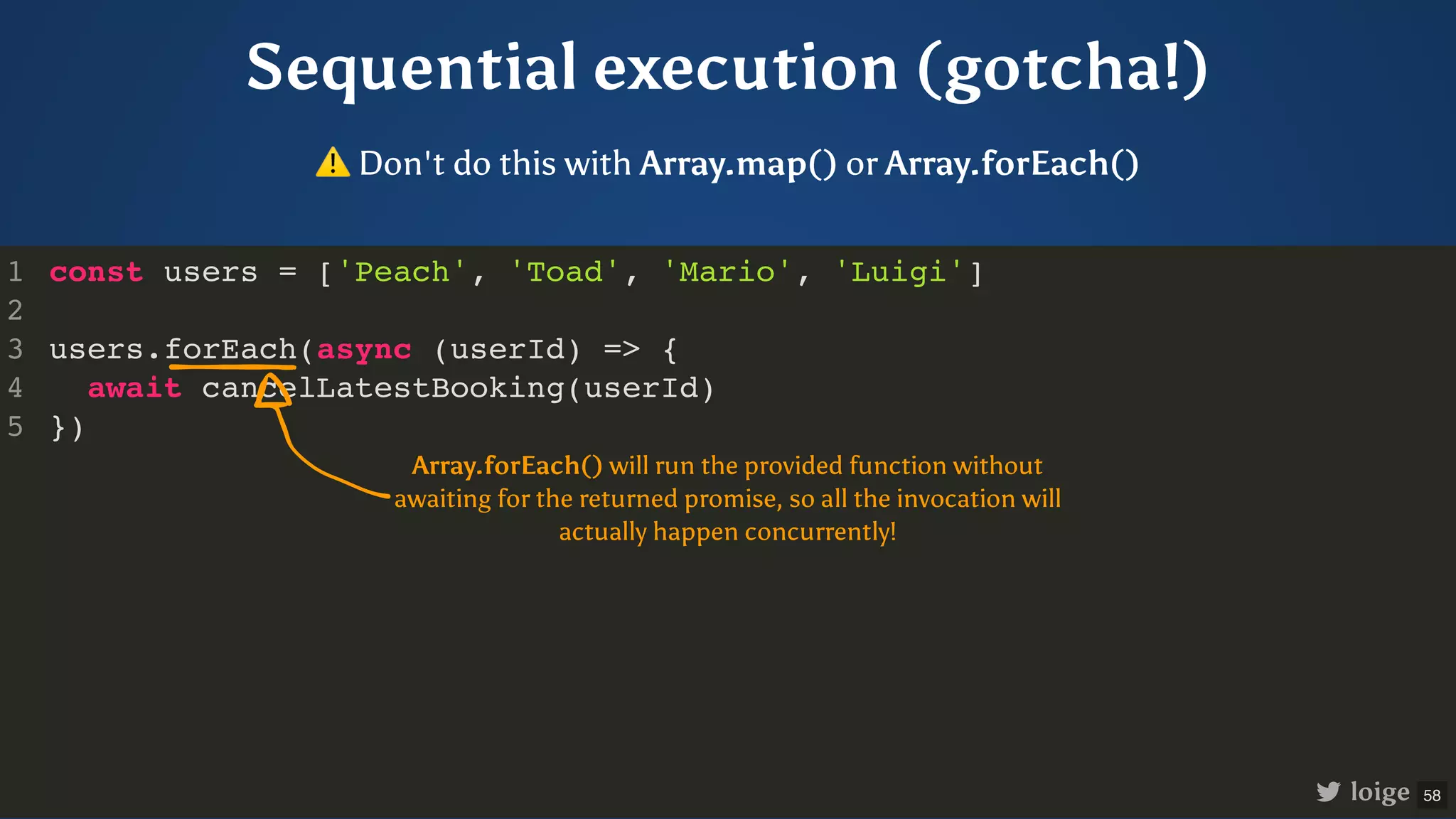This screenshot has height=819, width=1456.
Task: Select 'Array.map()' in the subtitle
Action: point(738,164)
